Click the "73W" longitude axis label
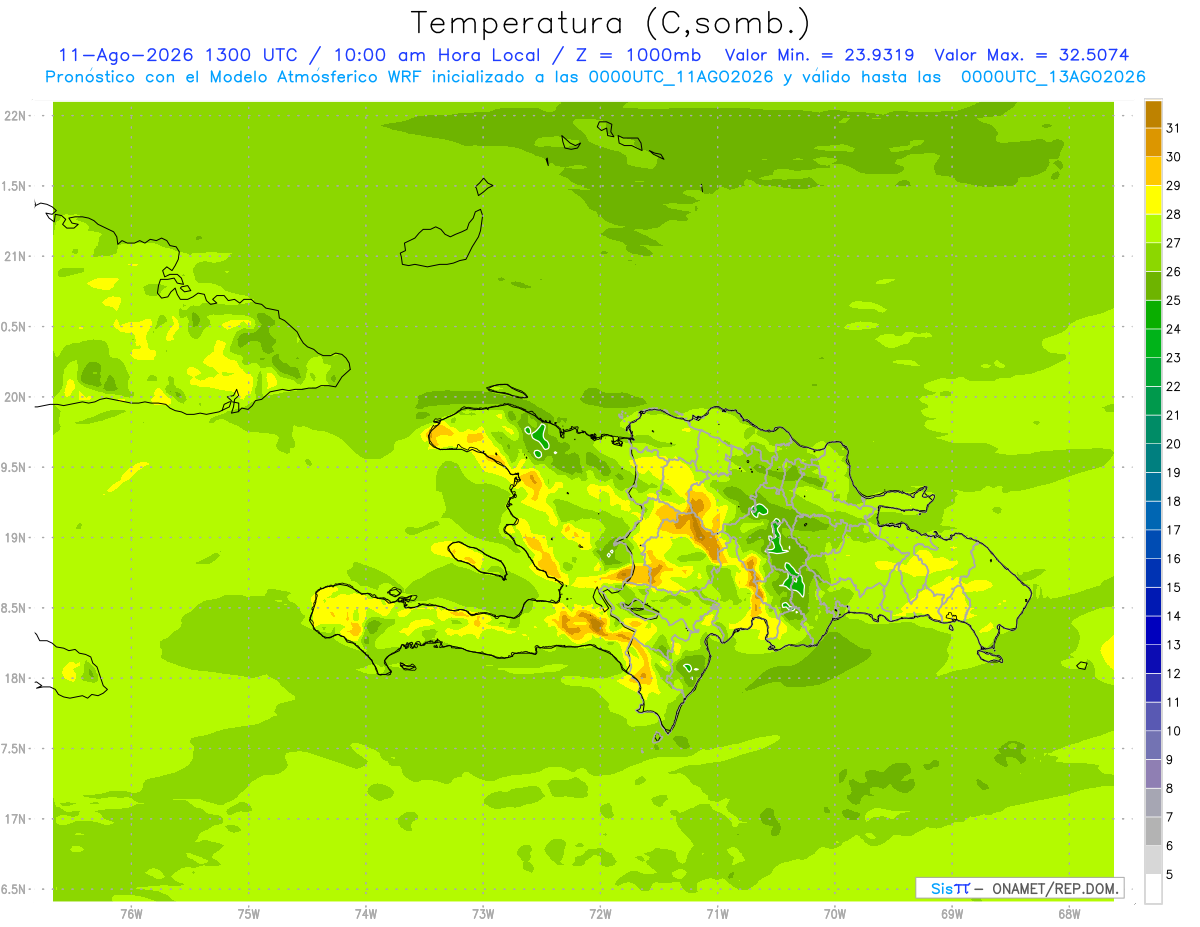Viewport: 1200px width, 927px height. pyautogui.click(x=483, y=914)
